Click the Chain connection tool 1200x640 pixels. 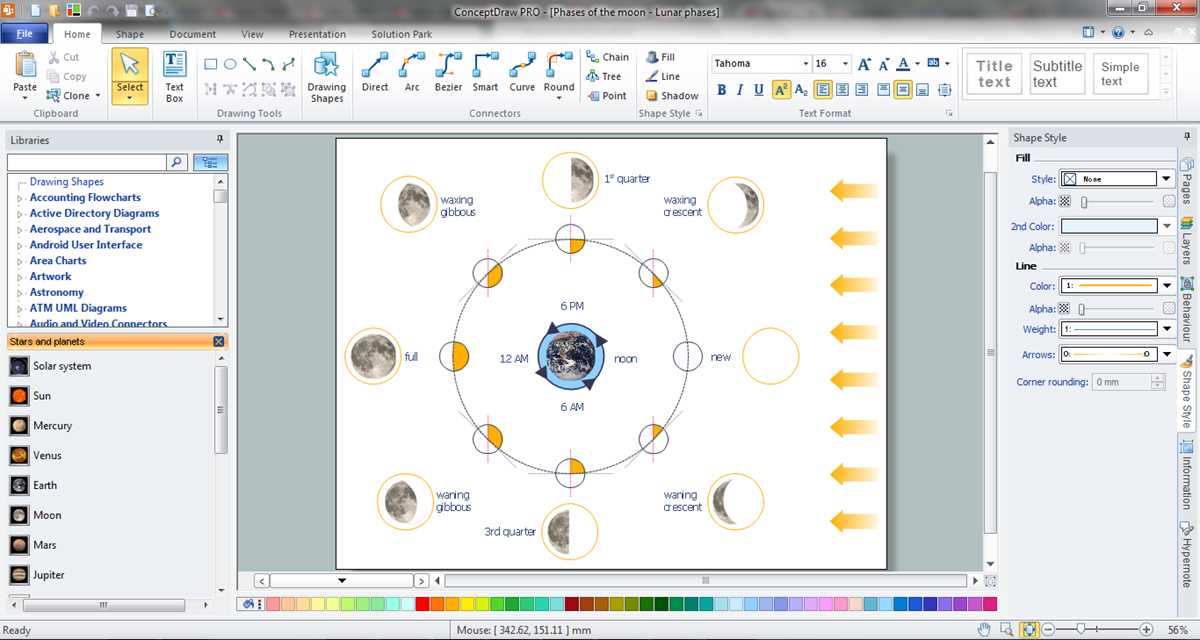coord(607,57)
